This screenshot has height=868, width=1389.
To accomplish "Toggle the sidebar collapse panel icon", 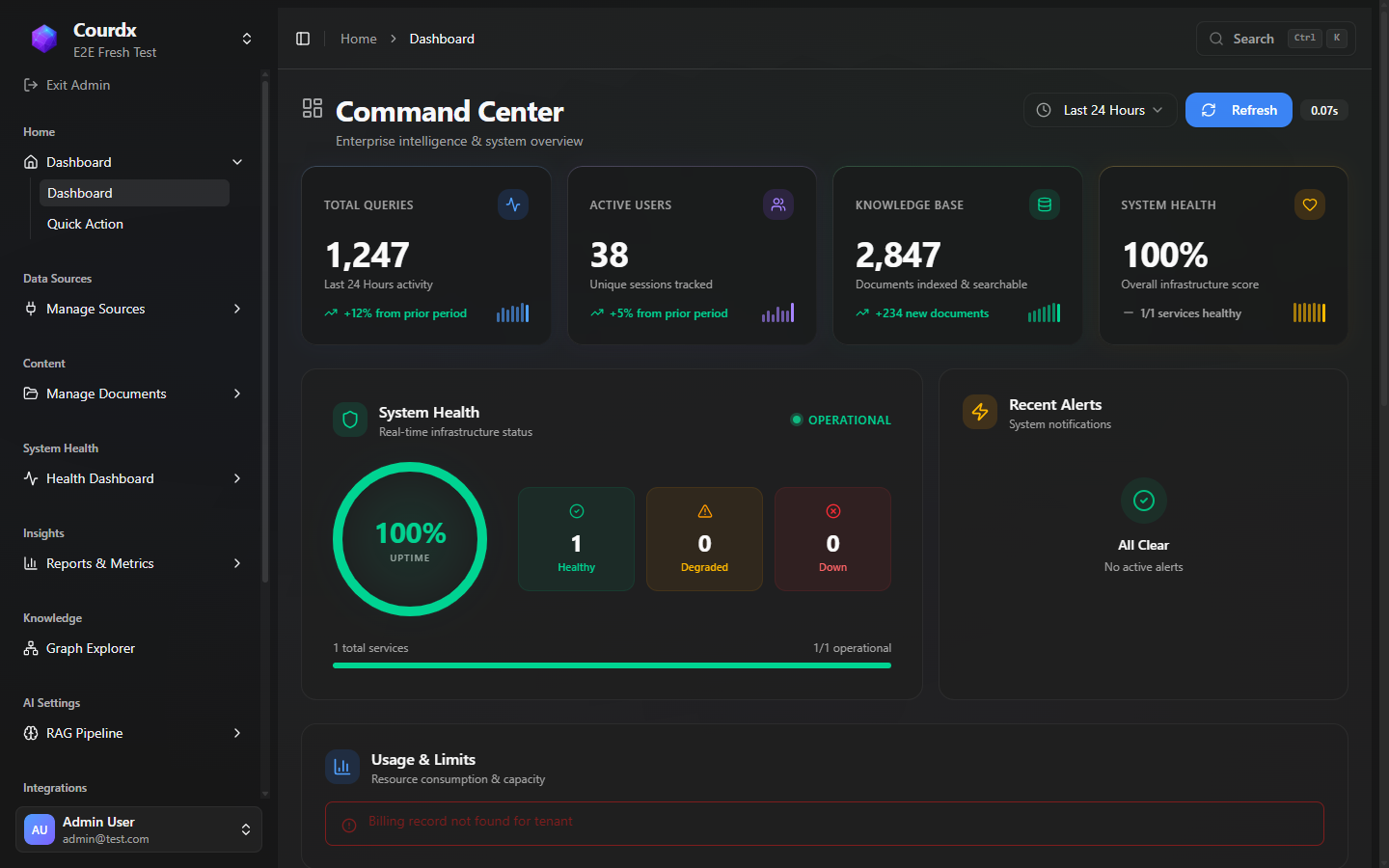I will 303,38.
